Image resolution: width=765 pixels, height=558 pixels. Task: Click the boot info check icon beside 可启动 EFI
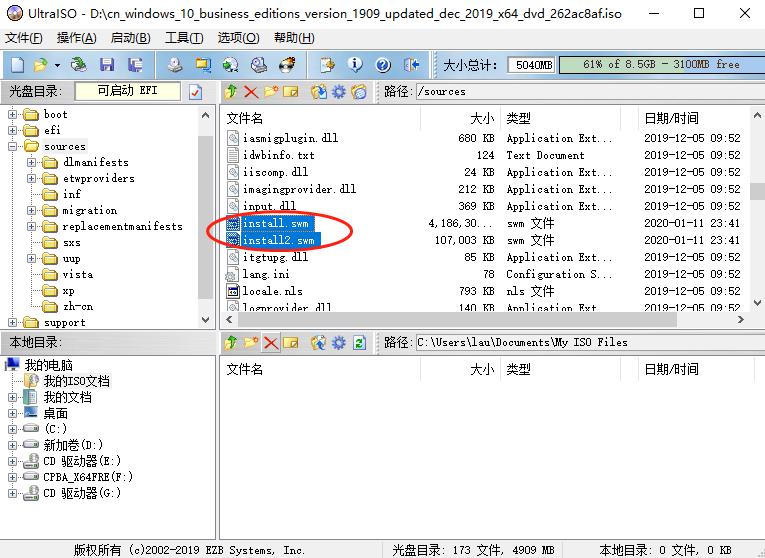point(195,92)
